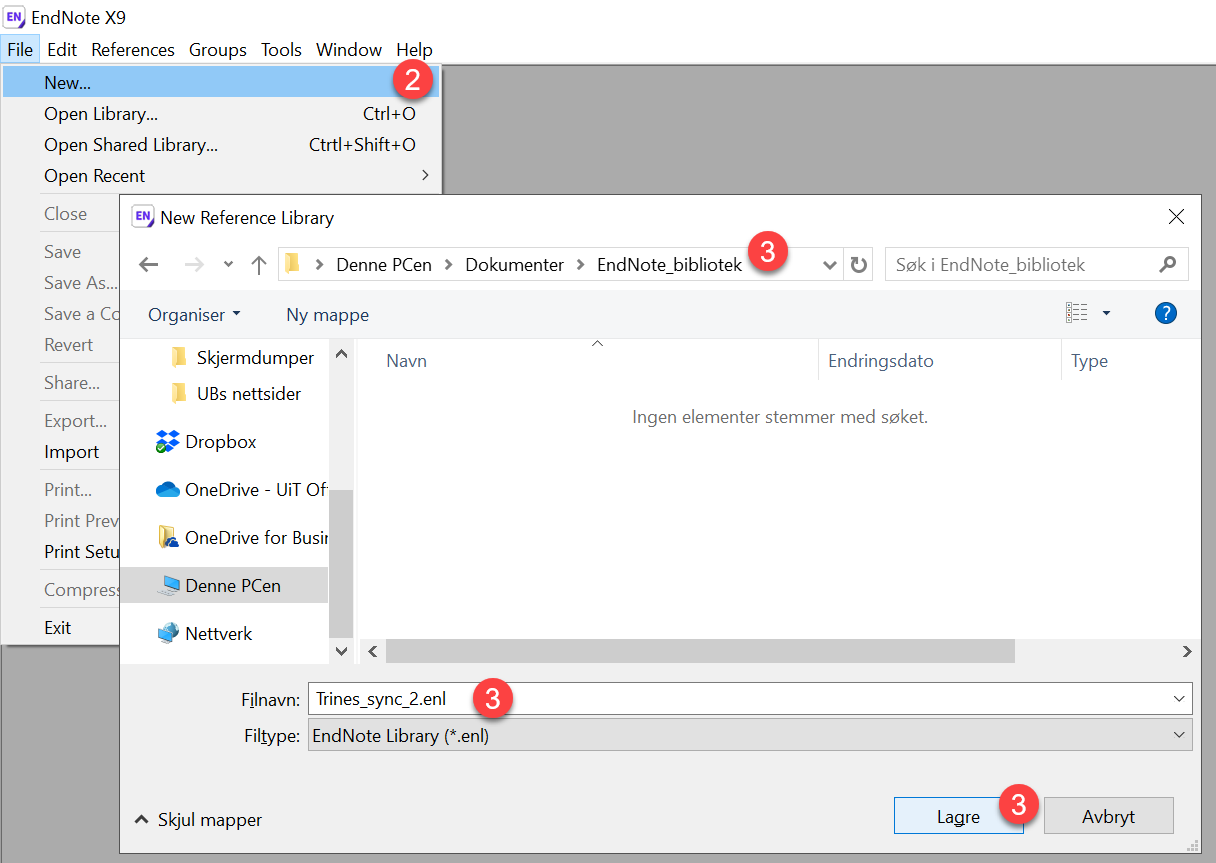
Task: Click the search magnifier icon
Action: click(1167, 265)
